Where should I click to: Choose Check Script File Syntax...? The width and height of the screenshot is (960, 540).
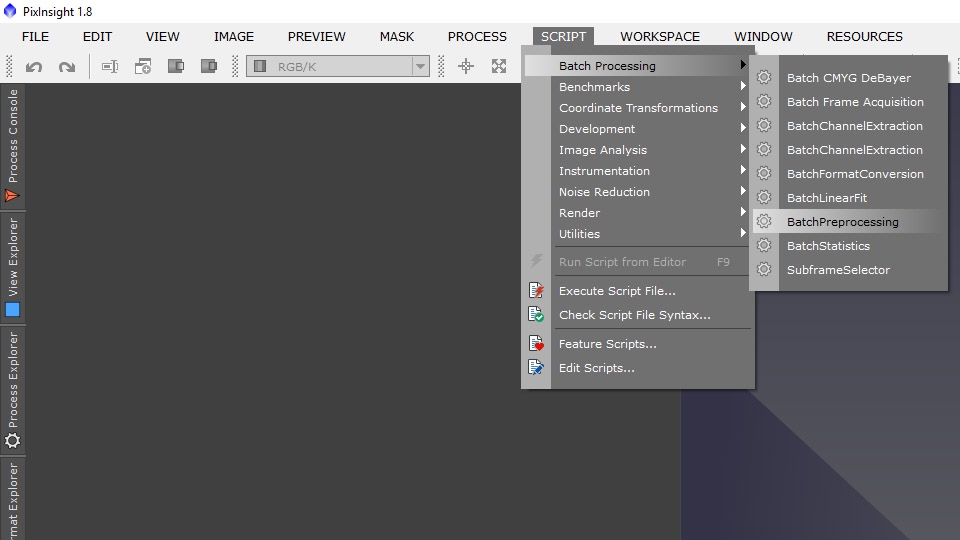(637, 315)
